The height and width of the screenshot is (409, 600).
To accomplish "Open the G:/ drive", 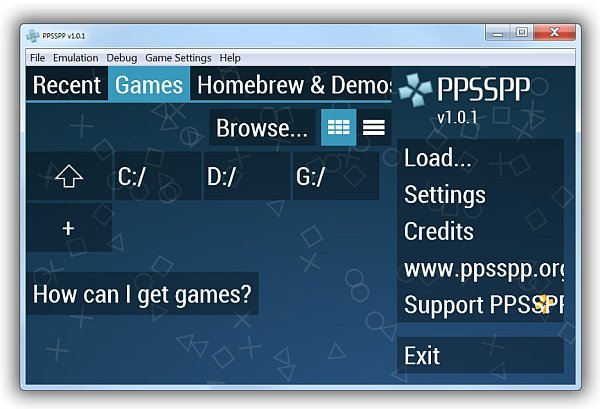I will (336, 176).
